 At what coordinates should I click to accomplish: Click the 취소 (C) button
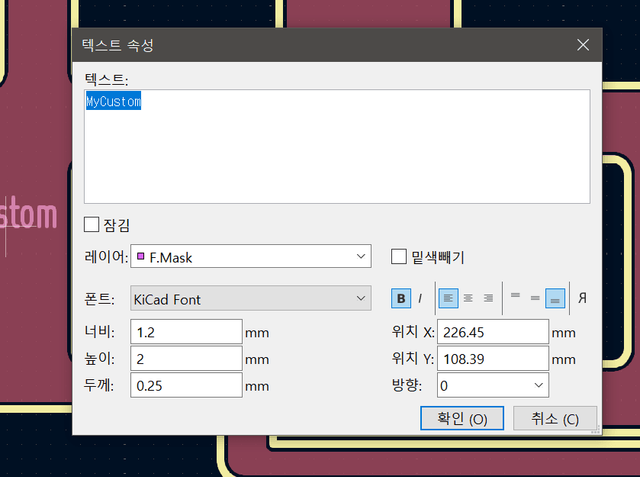pos(555,418)
